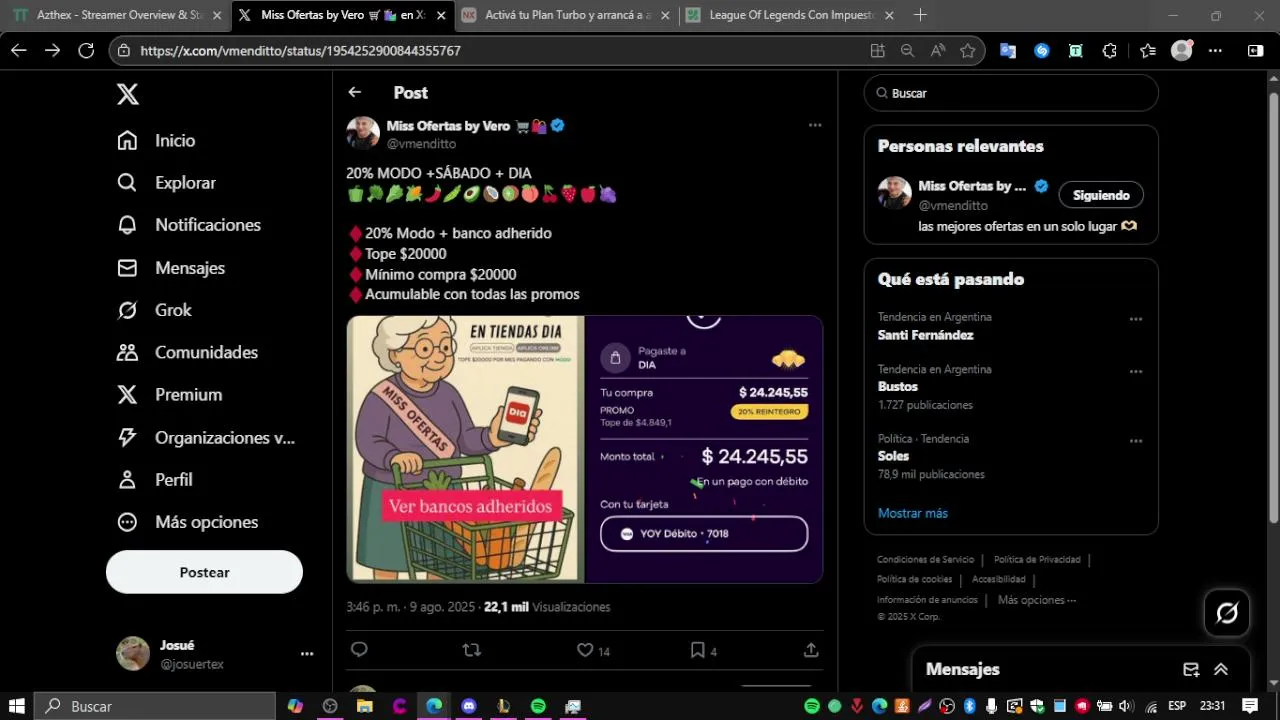Switch to Activá tu Plan Turbo tab
Screen dimensions: 1280x720
point(567,15)
